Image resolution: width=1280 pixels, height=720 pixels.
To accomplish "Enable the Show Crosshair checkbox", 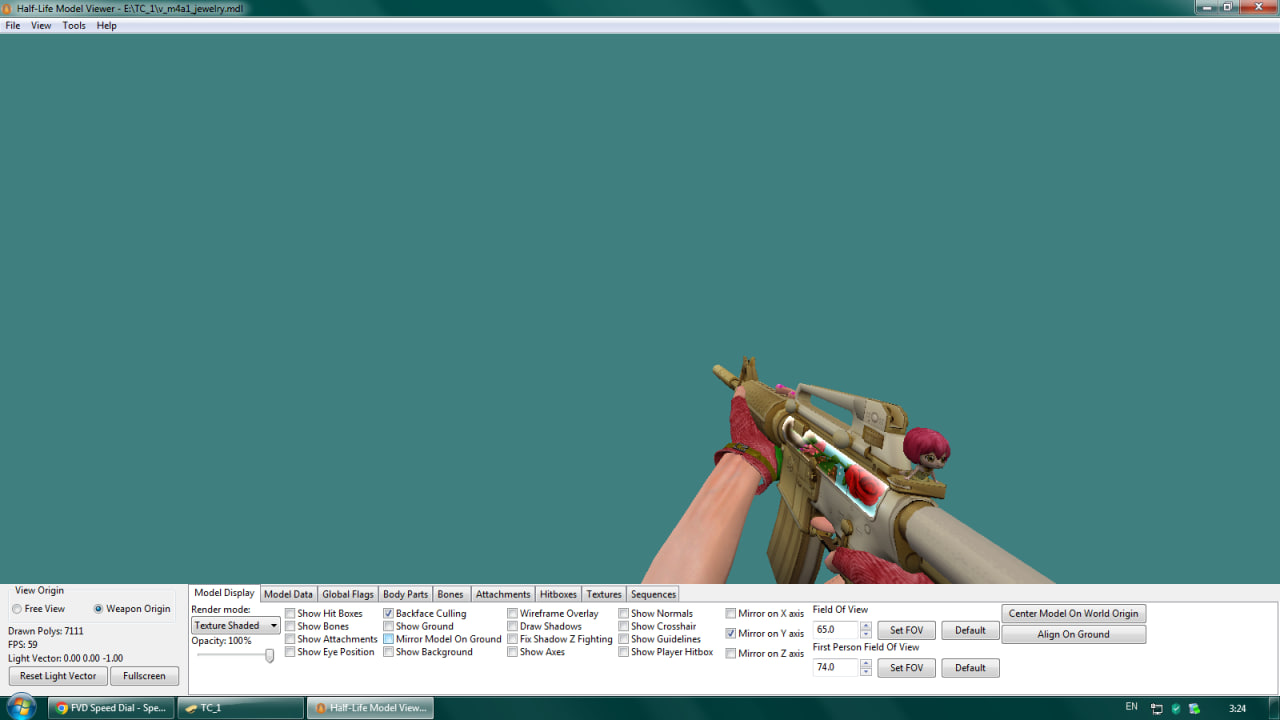I will coord(623,627).
